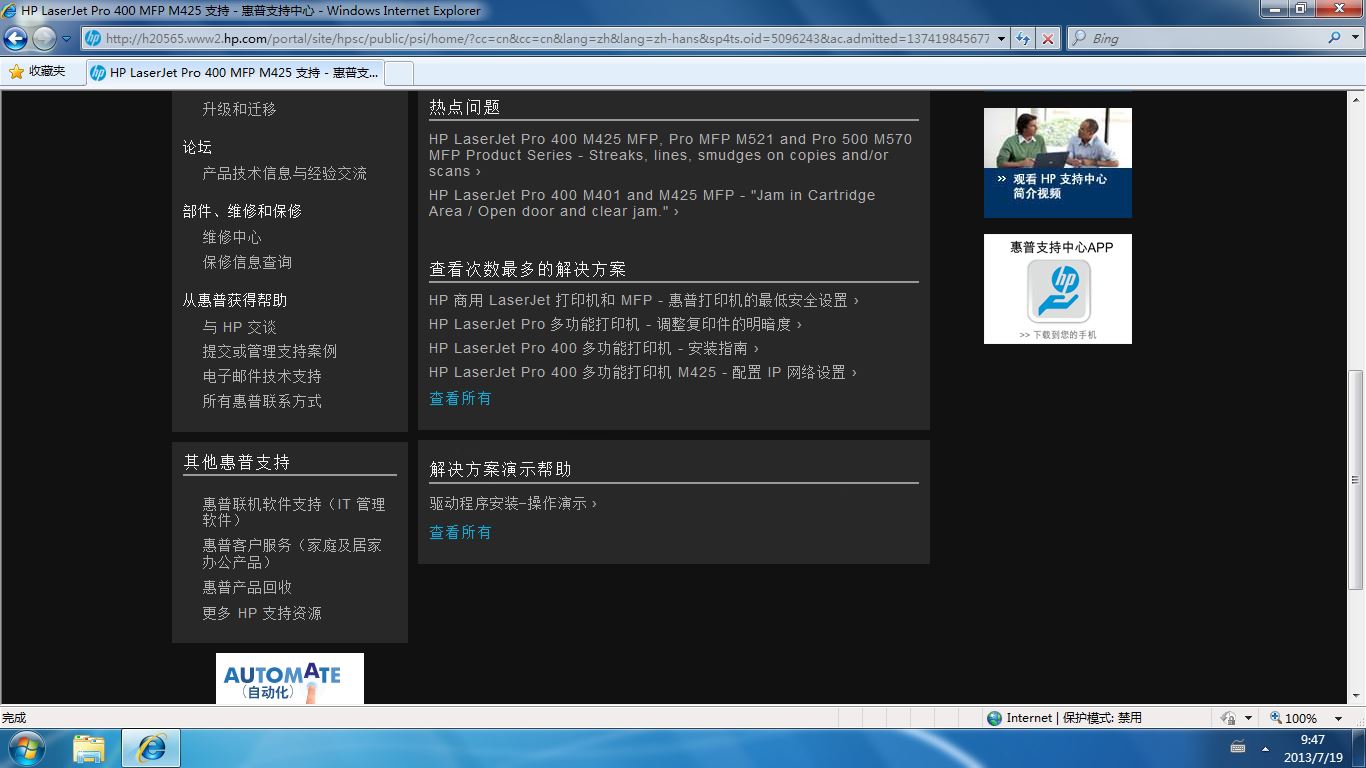Click the scrollbar down arrow
The image size is (1366, 768).
pyautogui.click(x=1356, y=697)
